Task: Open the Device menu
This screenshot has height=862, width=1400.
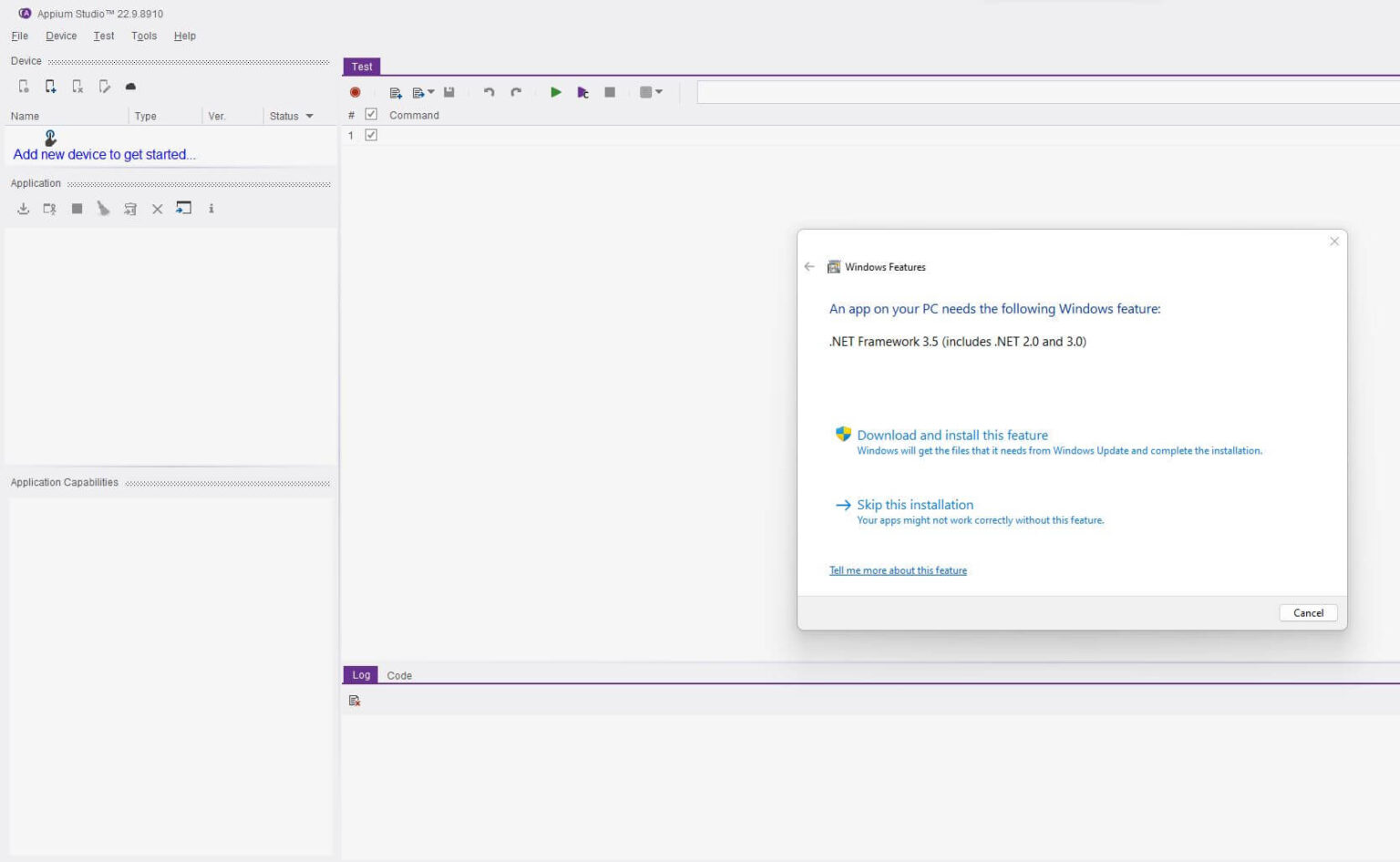Action: 61,36
